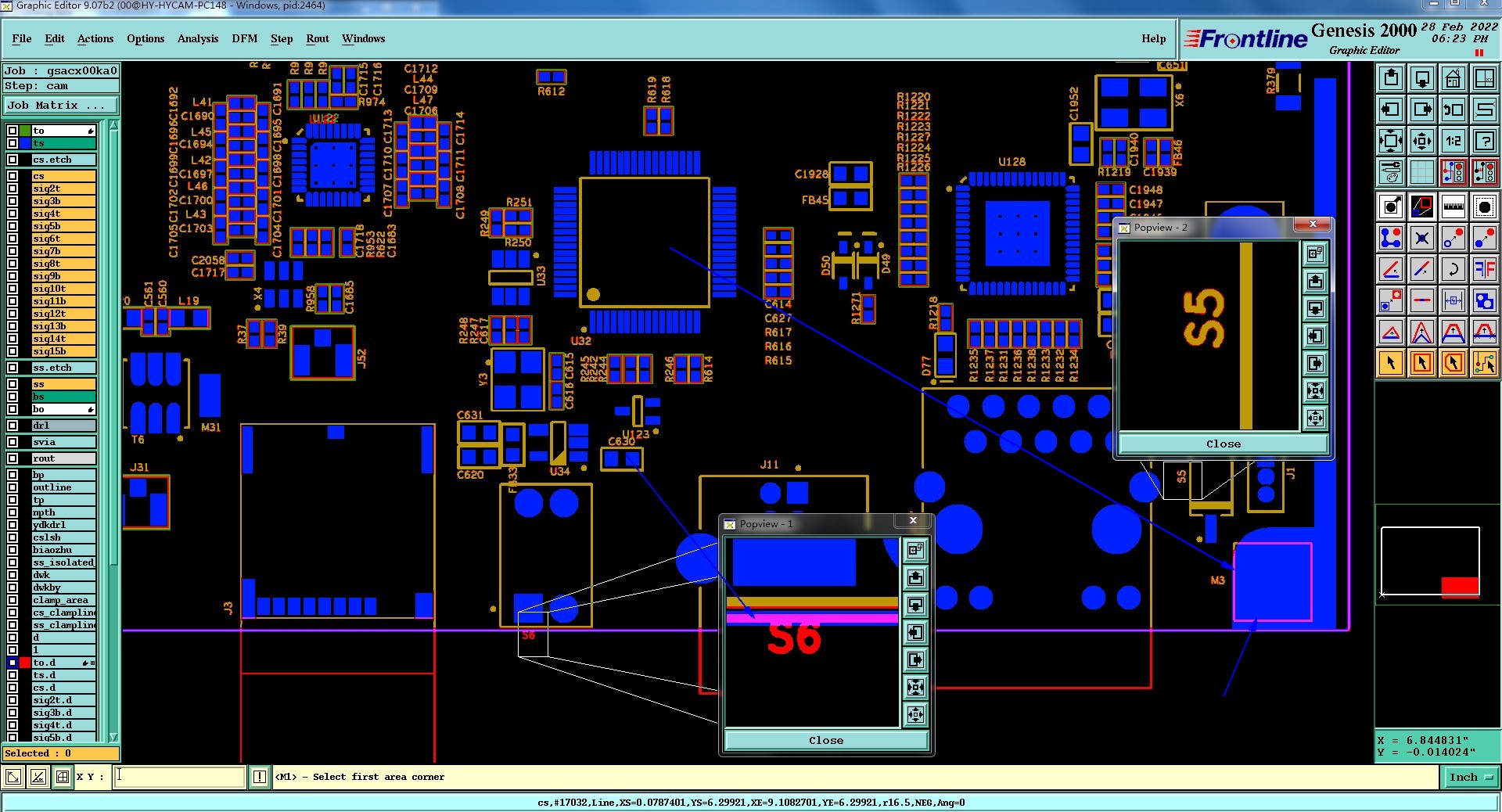Click the mirror F icon
Screen dimensions: 1502x812
point(1485,269)
